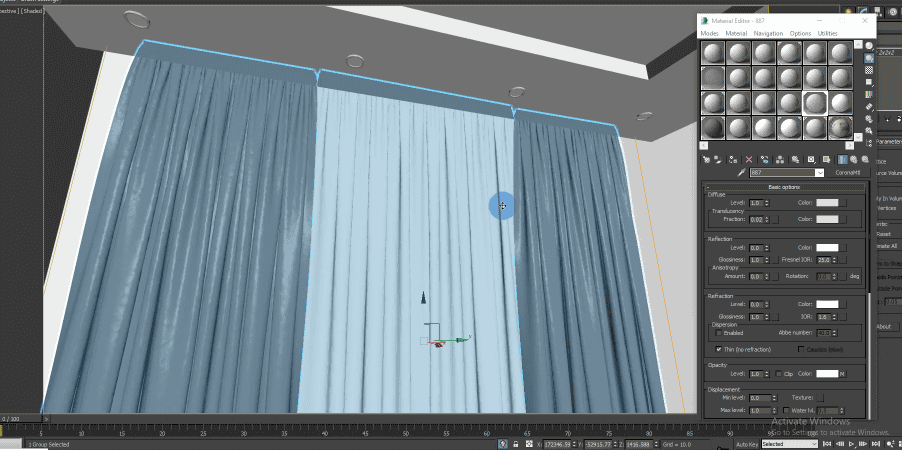
Task: Click Go to Start playback button
Action: [827, 444]
